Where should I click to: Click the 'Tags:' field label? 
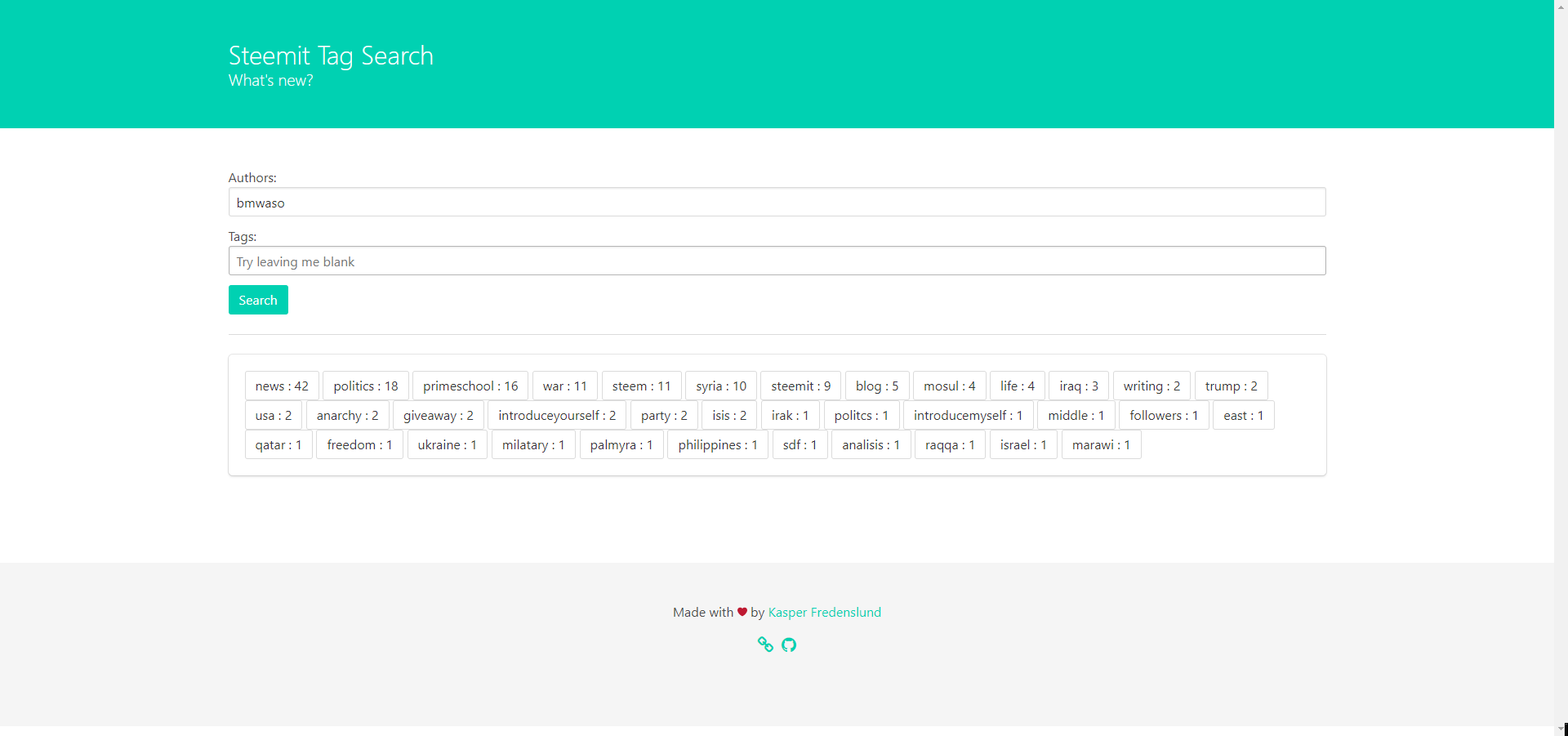pyautogui.click(x=243, y=236)
